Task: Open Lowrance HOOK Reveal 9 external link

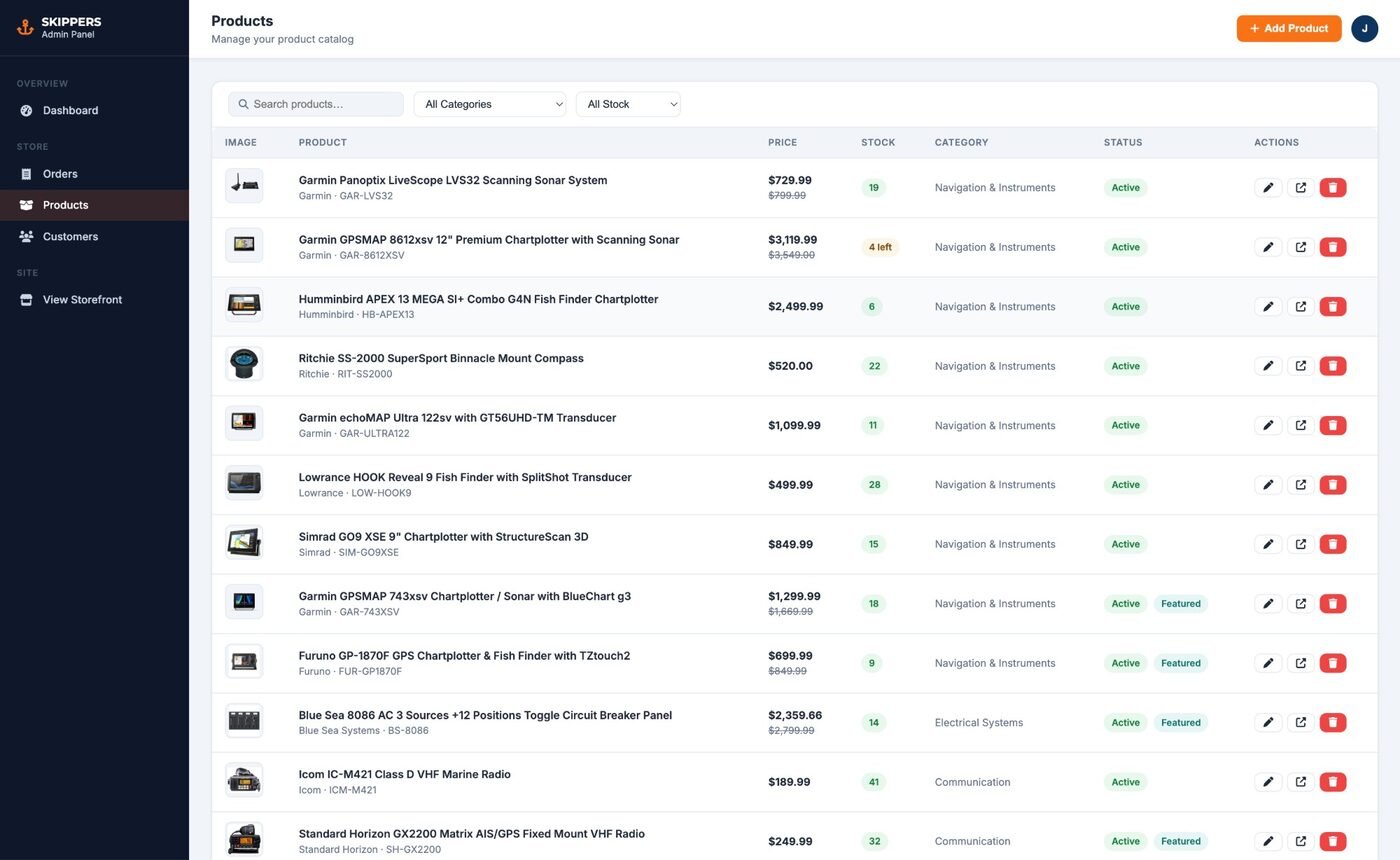Action: [x=1301, y=485]
